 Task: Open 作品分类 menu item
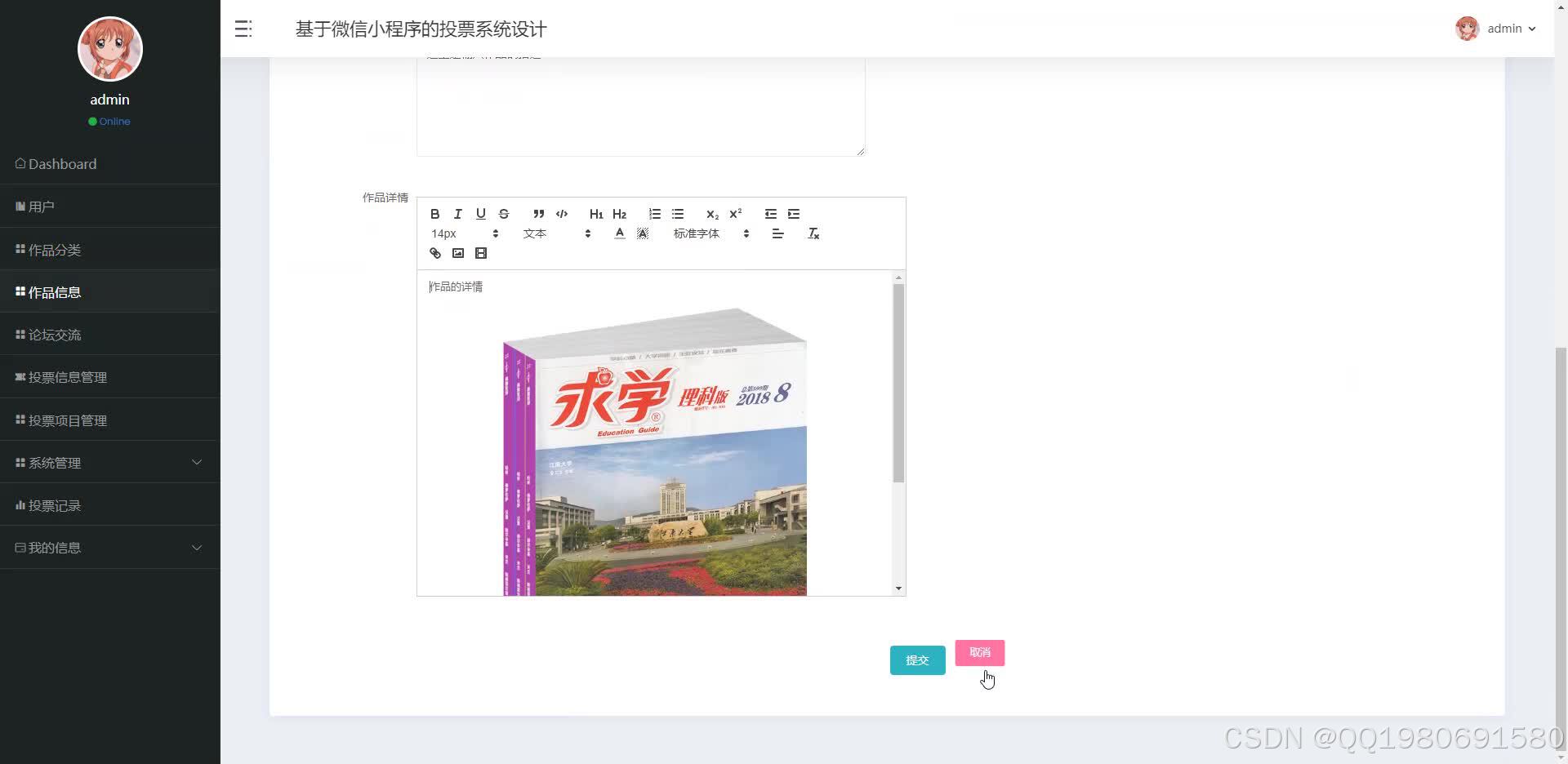click(x=110, y=250)
